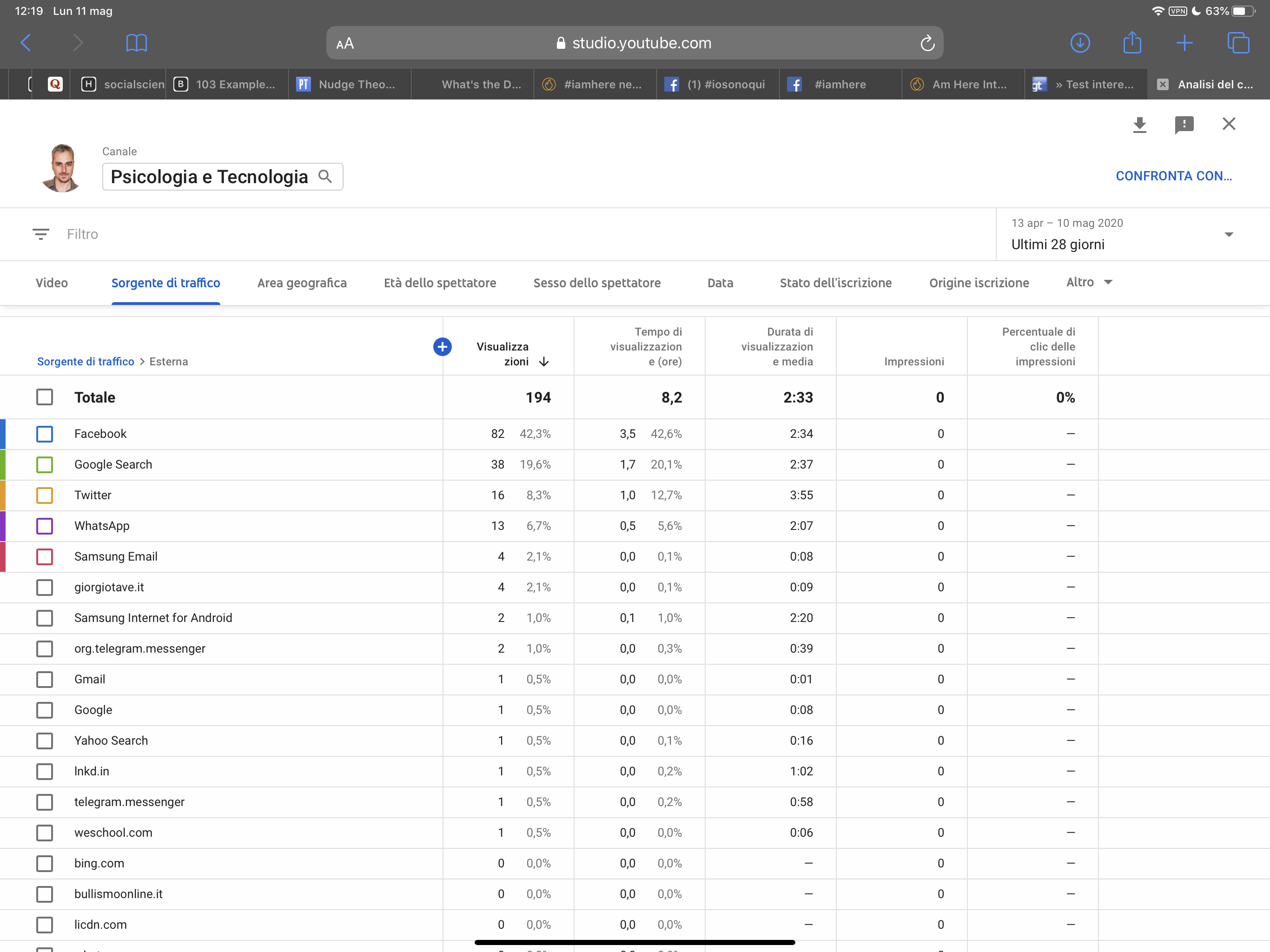Screen dimensions: 1270x952
Task: Check the Yahoo Search row checkbox
Action: point(44,740)
